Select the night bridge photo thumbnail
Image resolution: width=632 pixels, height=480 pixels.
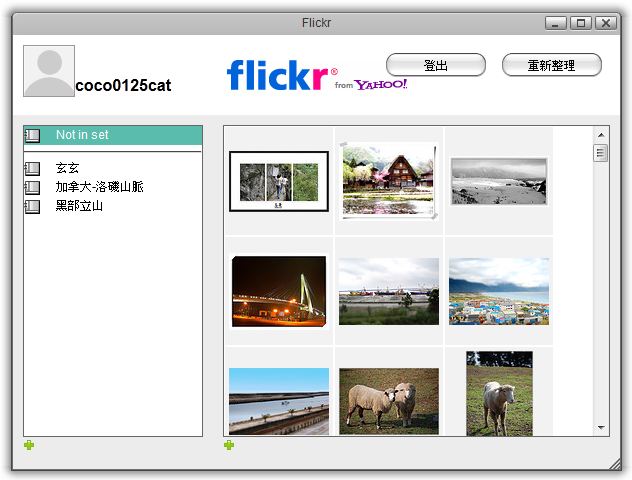pos(279,291)
